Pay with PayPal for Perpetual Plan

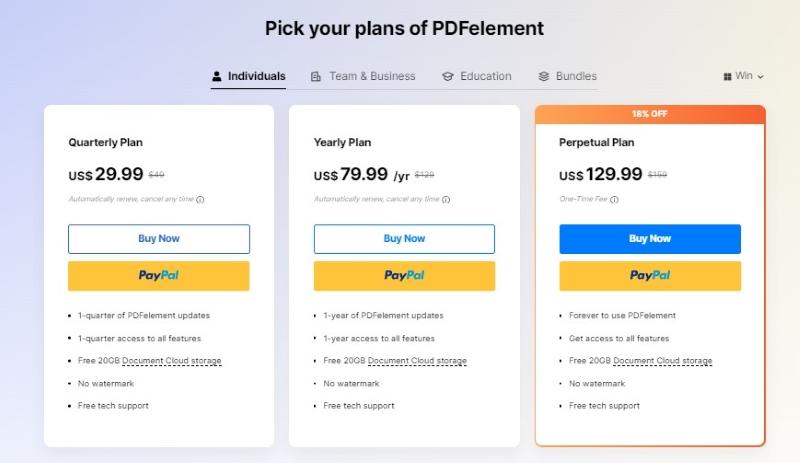point(650,276)
